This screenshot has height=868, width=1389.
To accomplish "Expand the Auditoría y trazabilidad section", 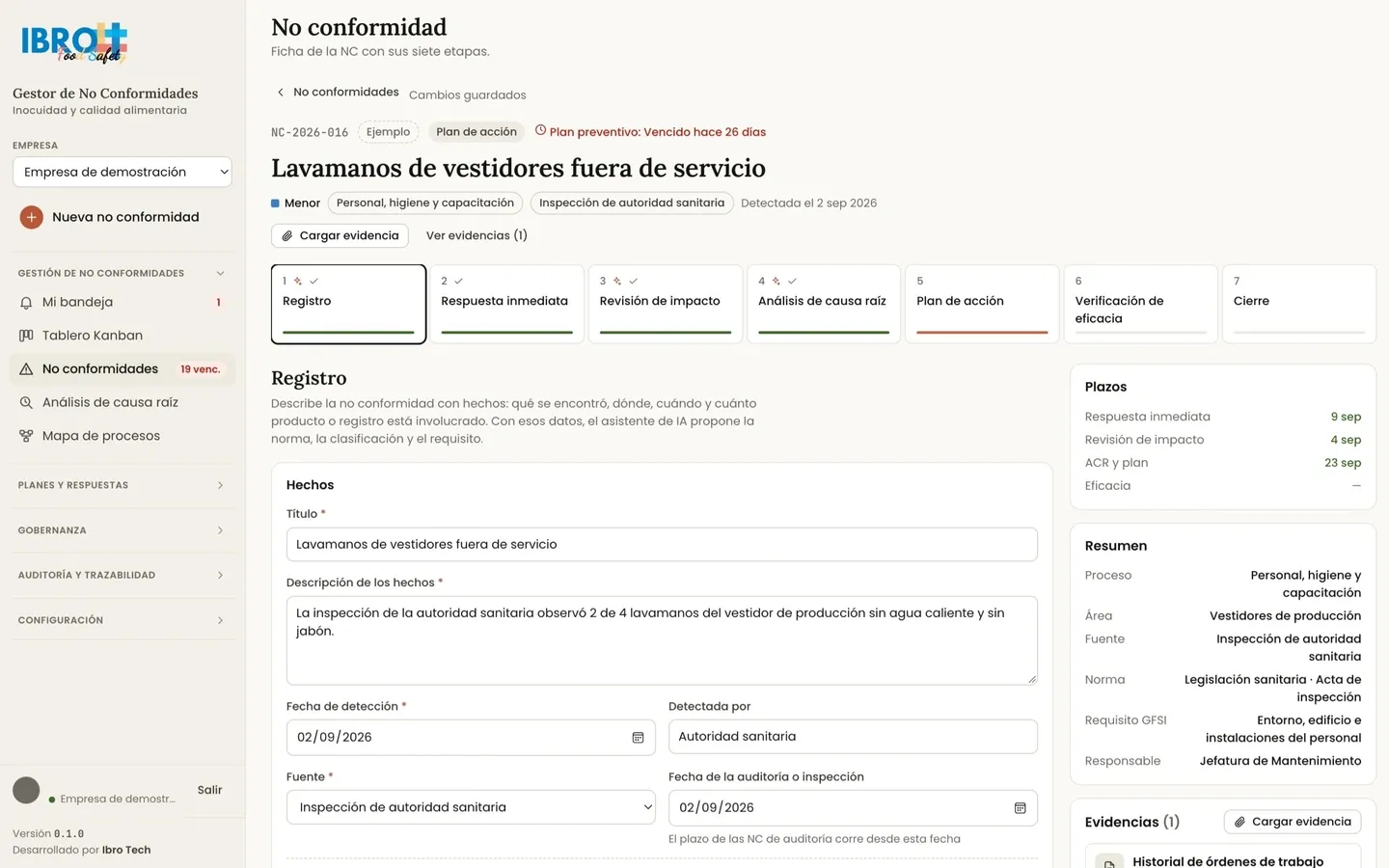I will click(x=122, y=575).
